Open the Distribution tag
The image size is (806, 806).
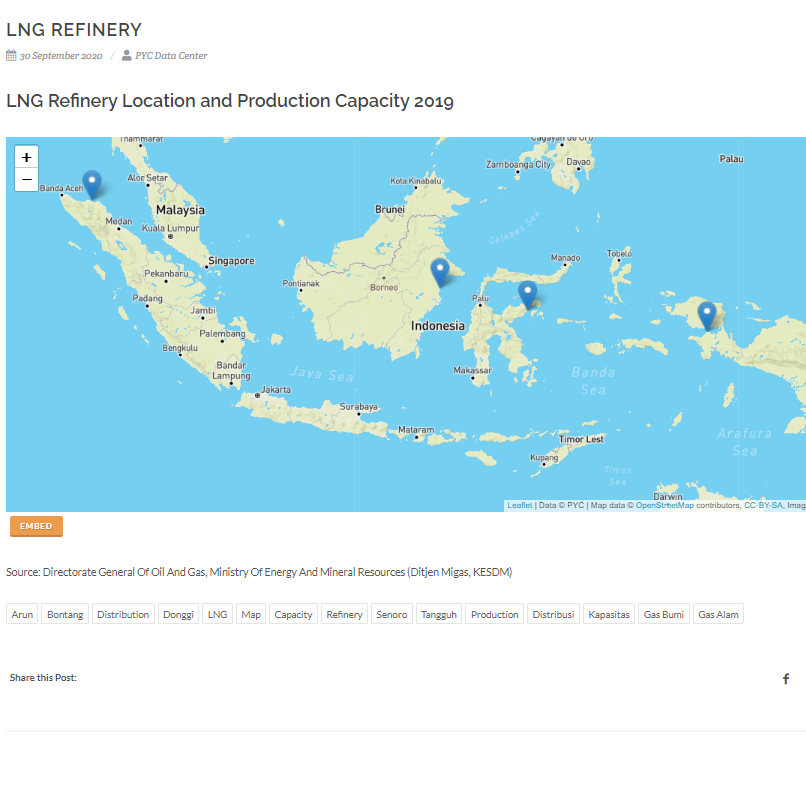[x=123, y=614]
